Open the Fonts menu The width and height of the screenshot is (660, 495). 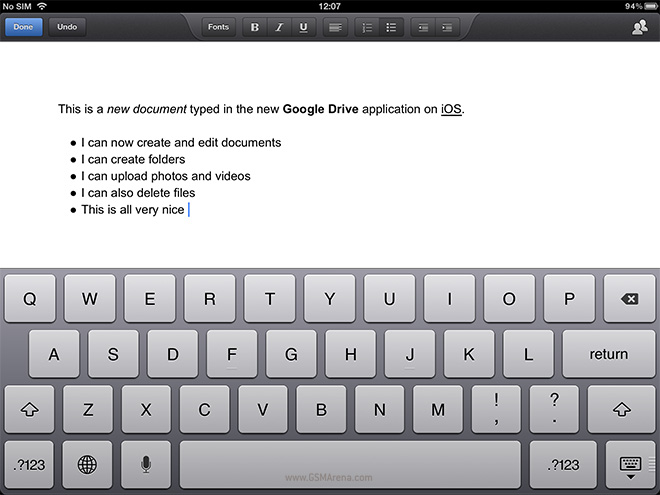click(x=218, y=27)
